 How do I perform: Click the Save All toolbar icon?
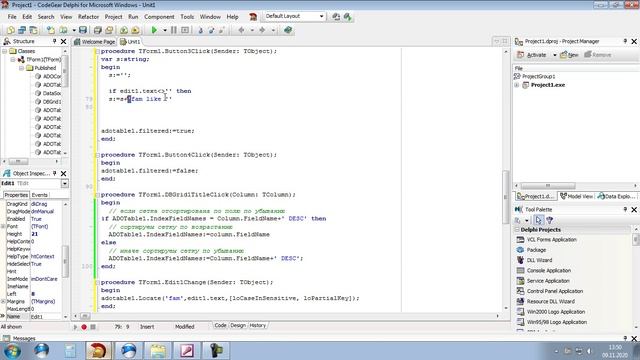[x=98, y=30]
